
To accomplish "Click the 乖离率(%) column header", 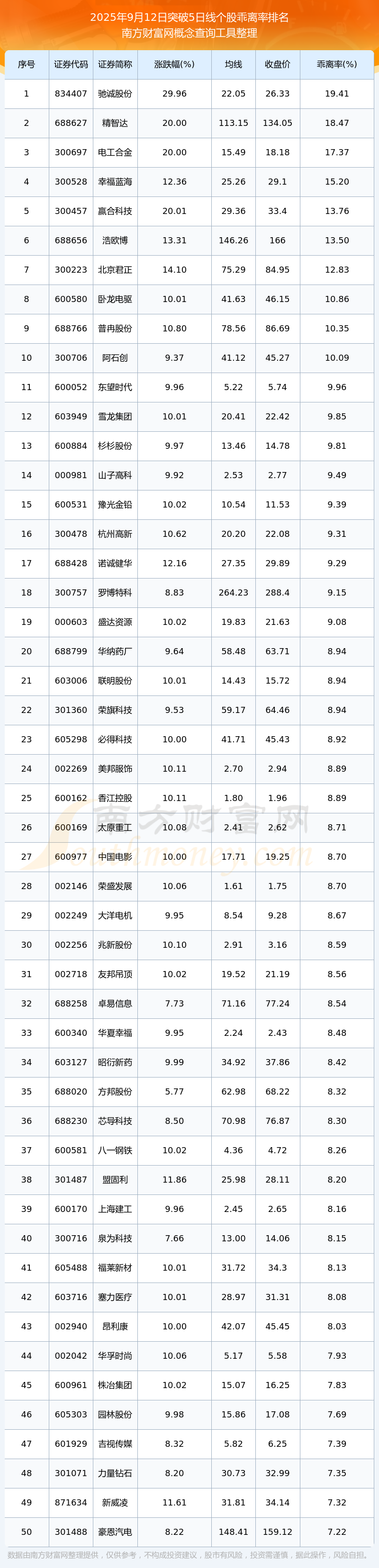I will (x=337, y=64).
